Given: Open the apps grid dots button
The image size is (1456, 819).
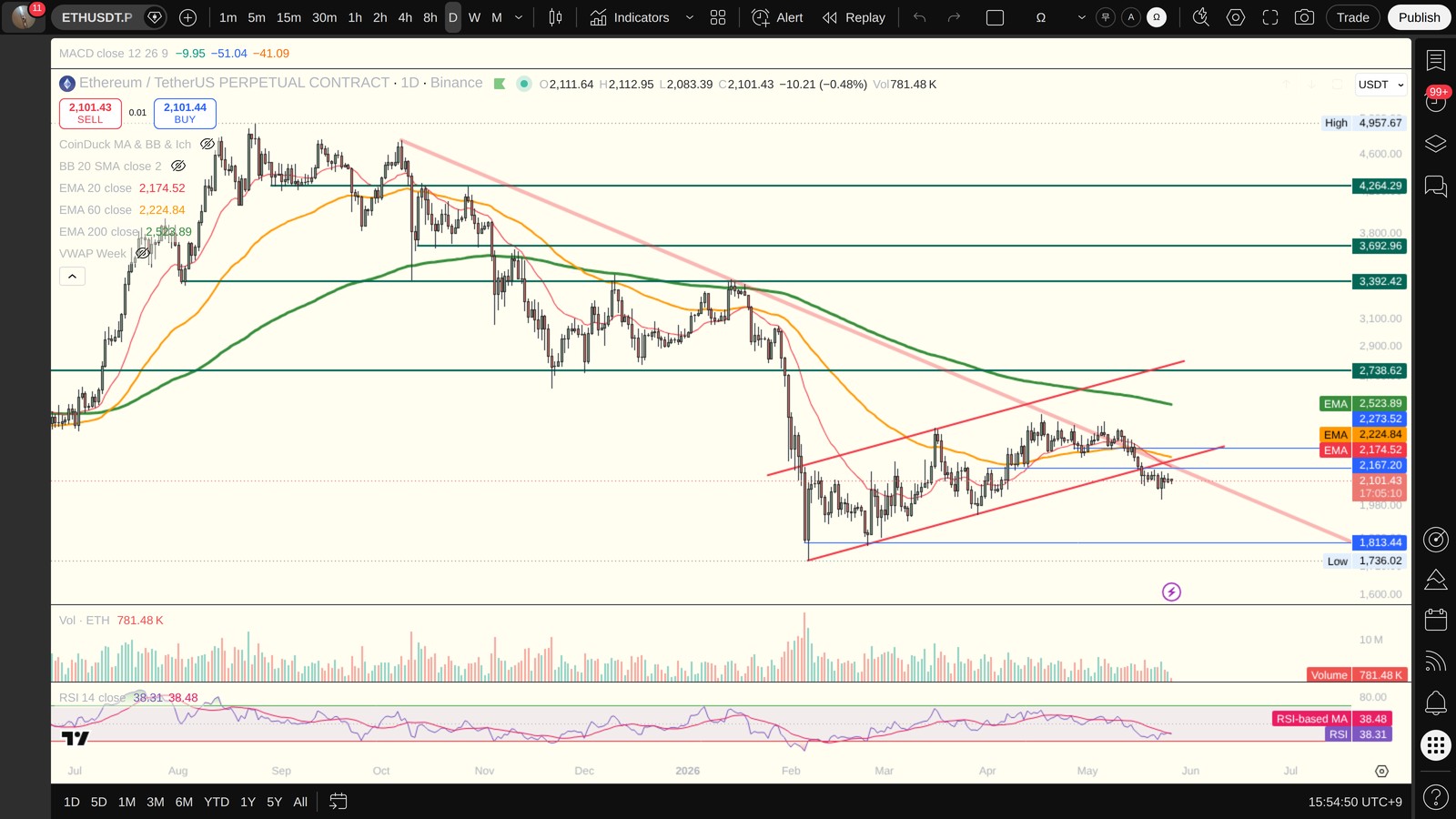Looking at the screenshot, I should point(1436,745).
